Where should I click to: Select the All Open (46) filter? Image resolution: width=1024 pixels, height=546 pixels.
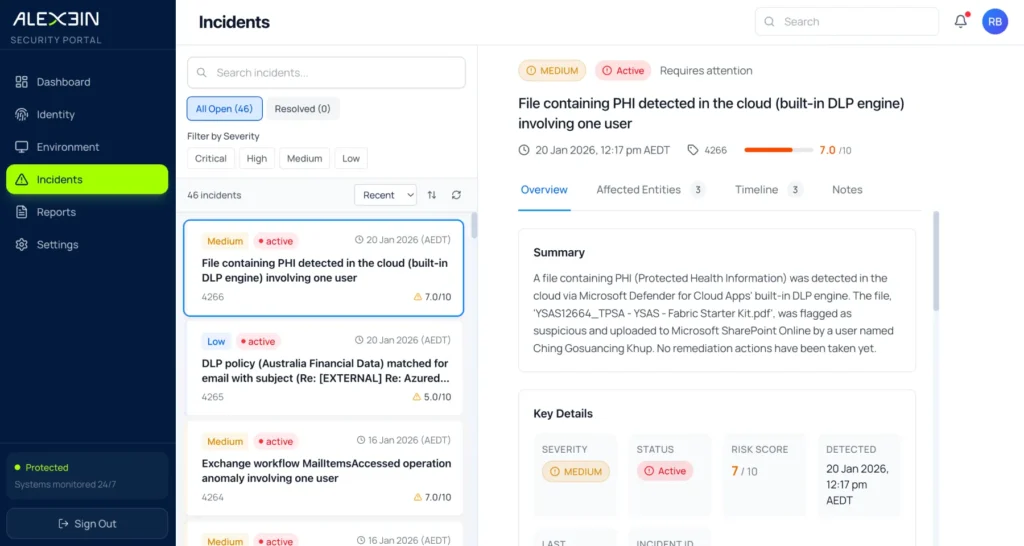pyautogui.click(x=224, y=109)
